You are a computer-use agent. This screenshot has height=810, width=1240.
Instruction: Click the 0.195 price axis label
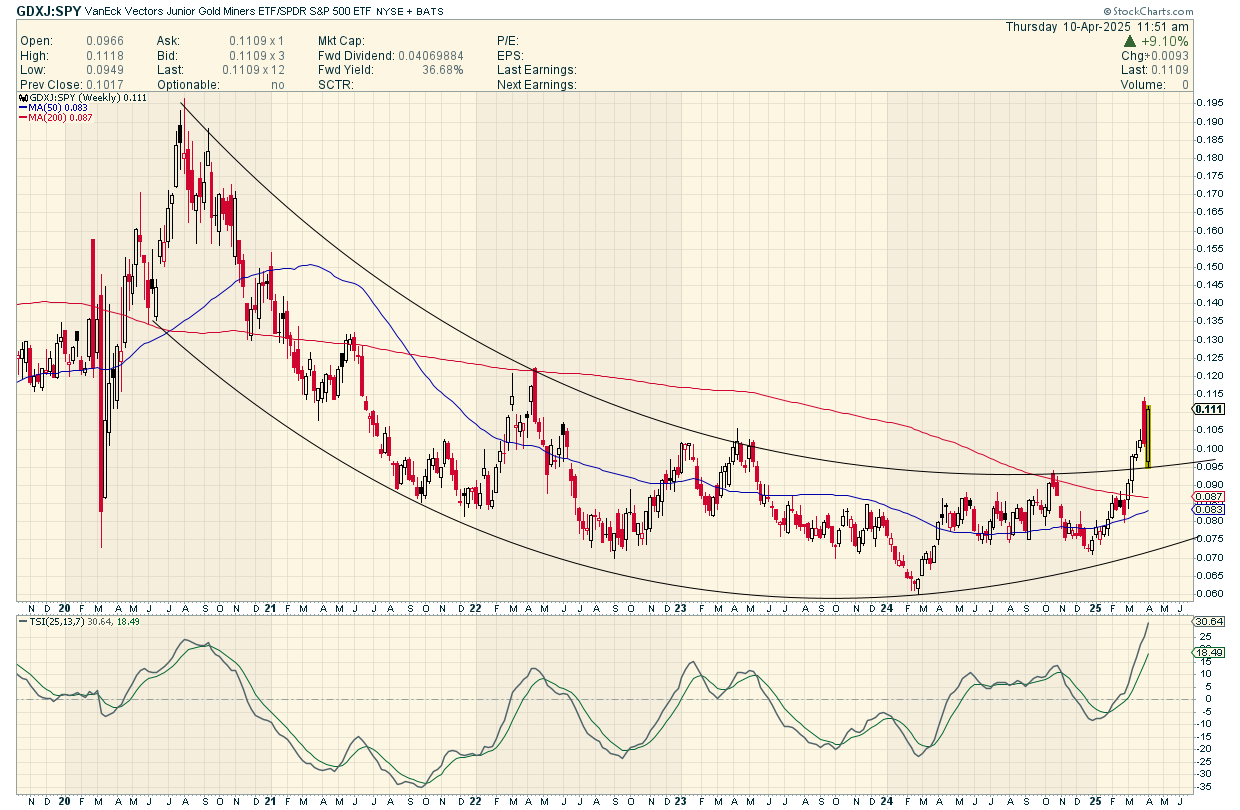pos(1209,103)
